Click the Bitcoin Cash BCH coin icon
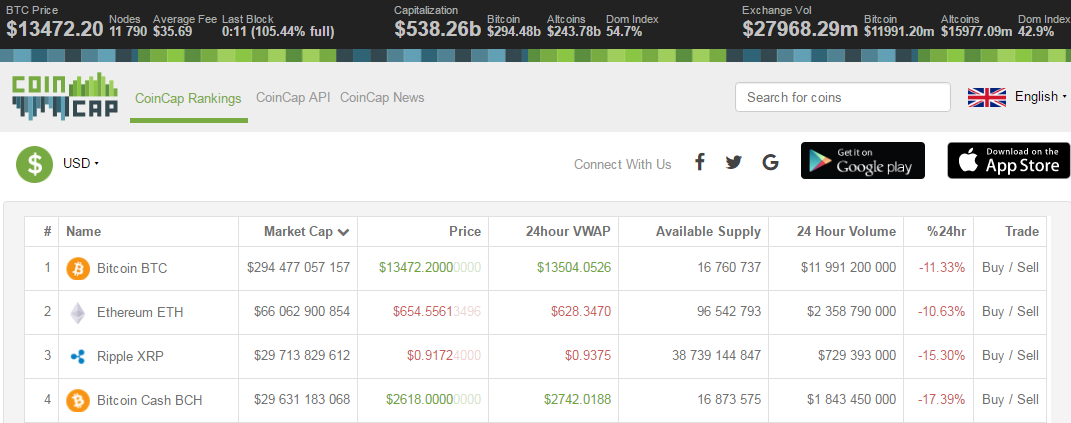The image size is (1071, 423). 77,400
